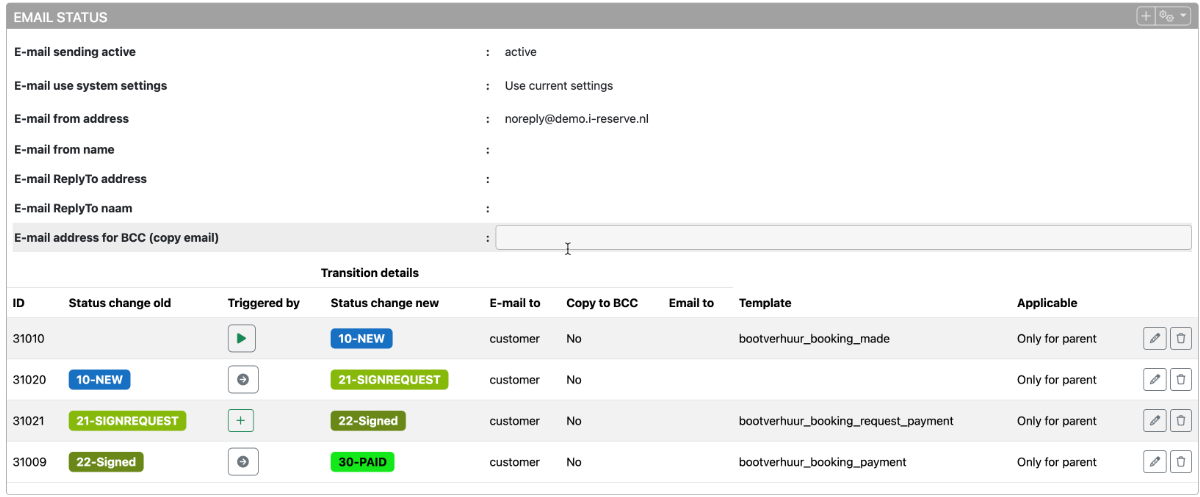1200x497 pixels.
Task: Click the bootverhuur_booking_request_payment template
Action: coord(845,421)
